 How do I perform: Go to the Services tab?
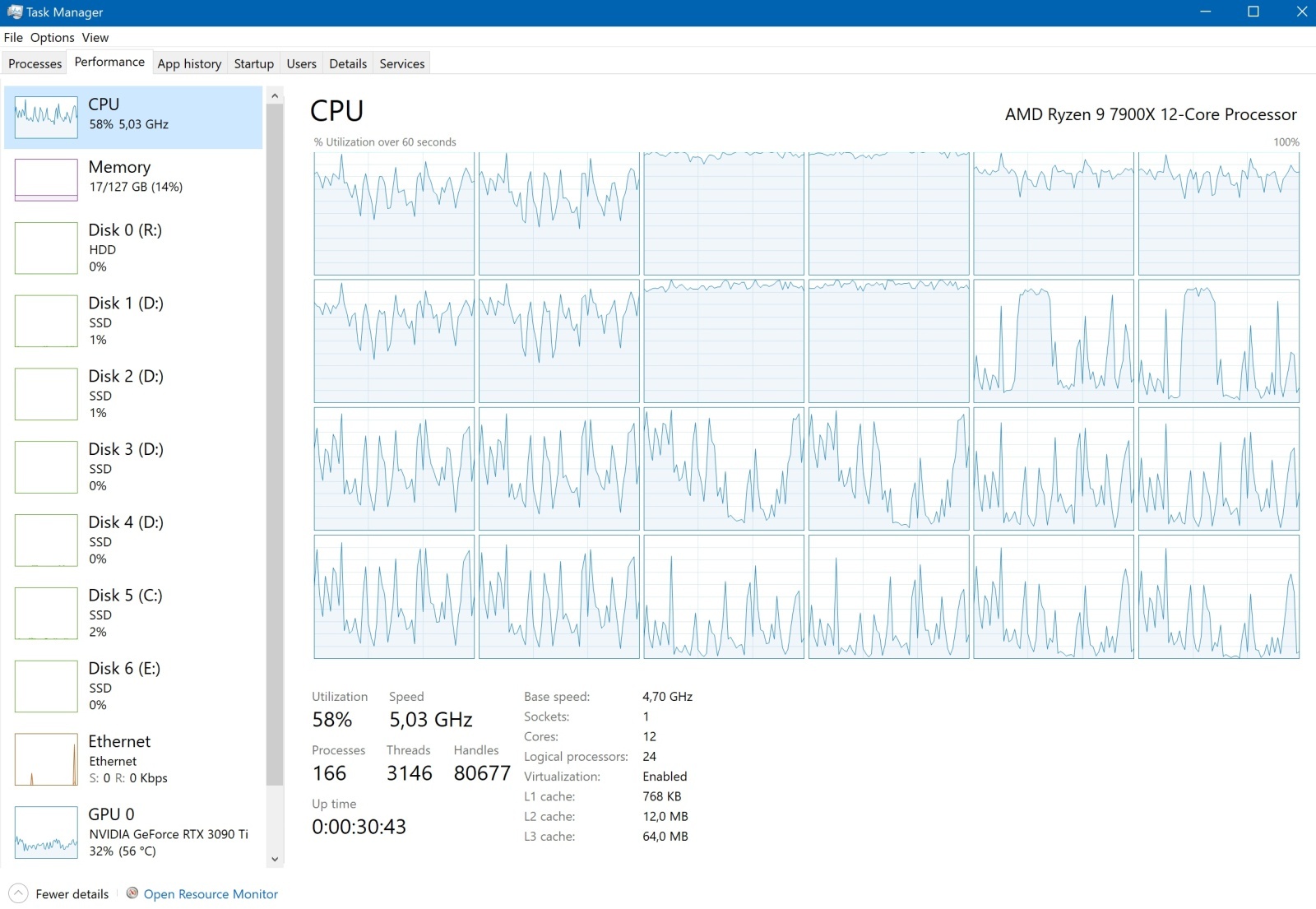[x=402, y=63]
